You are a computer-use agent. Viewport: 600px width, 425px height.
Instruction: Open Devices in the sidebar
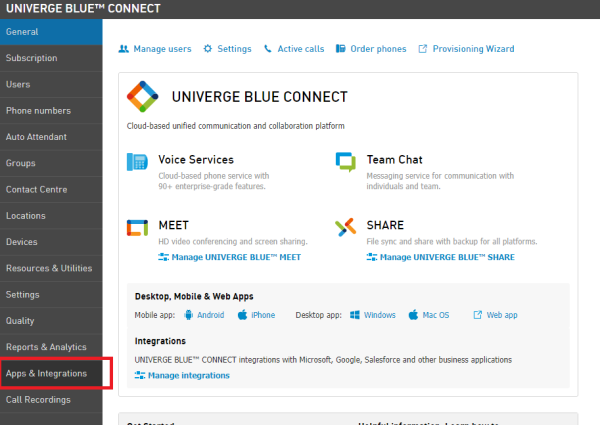point(51,242)
